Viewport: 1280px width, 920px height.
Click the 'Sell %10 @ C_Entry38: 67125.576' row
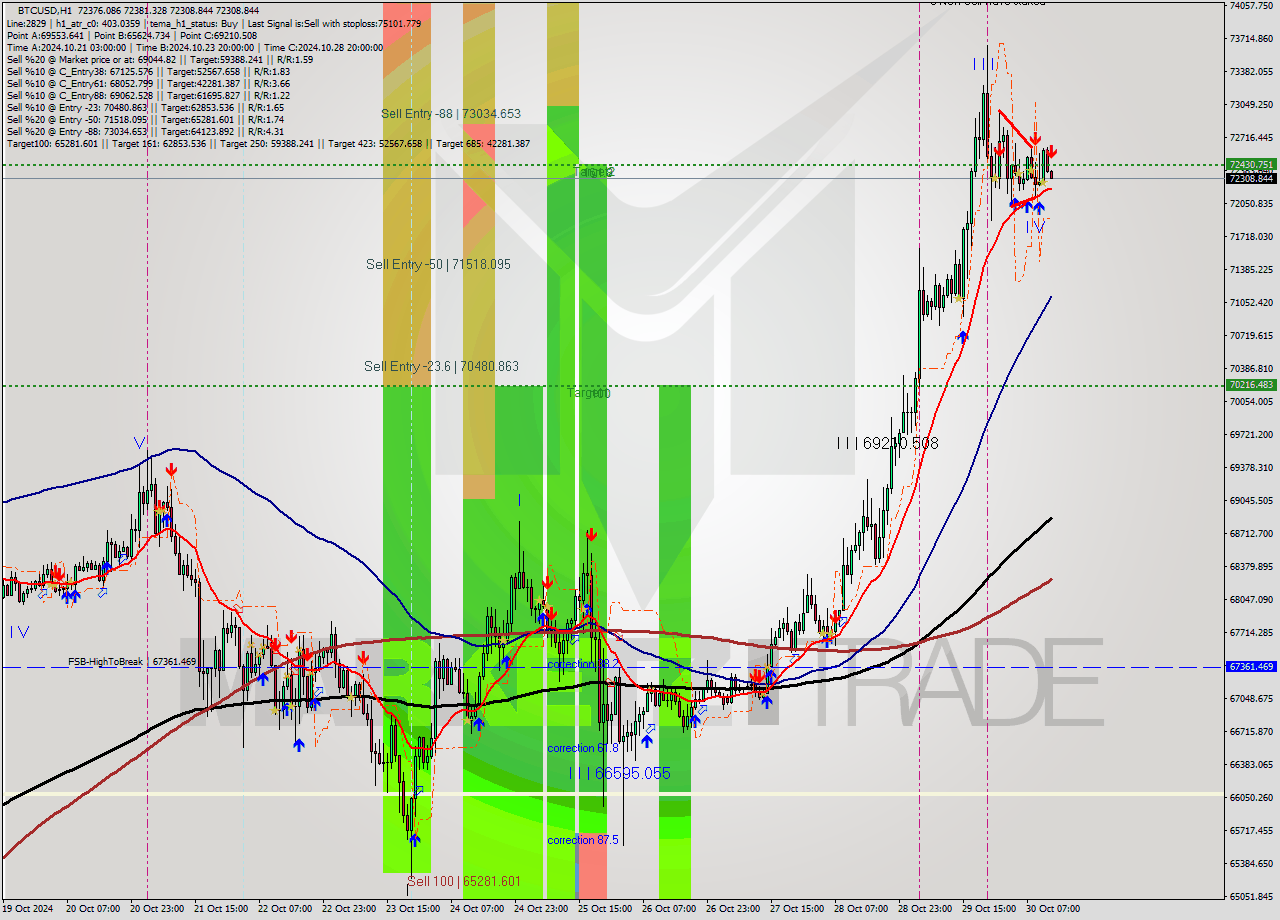[x=148, y=72]
